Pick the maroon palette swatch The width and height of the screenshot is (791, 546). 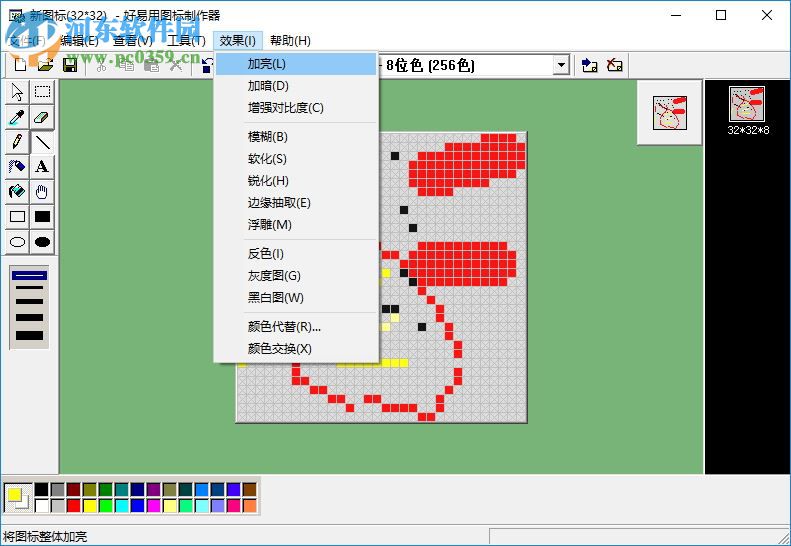click(x=74, y=489)
